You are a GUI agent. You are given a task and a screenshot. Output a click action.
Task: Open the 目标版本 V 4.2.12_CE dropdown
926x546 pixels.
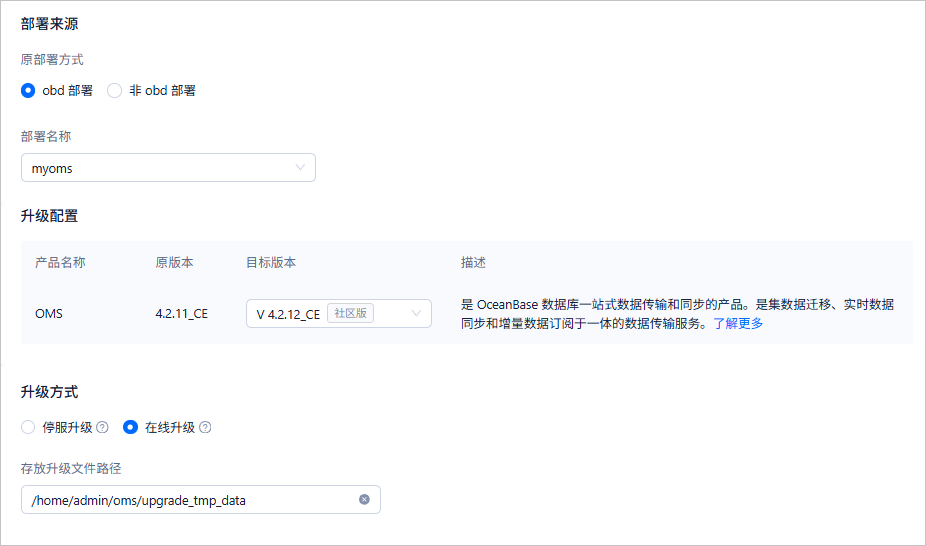click(x=339, y=313)
